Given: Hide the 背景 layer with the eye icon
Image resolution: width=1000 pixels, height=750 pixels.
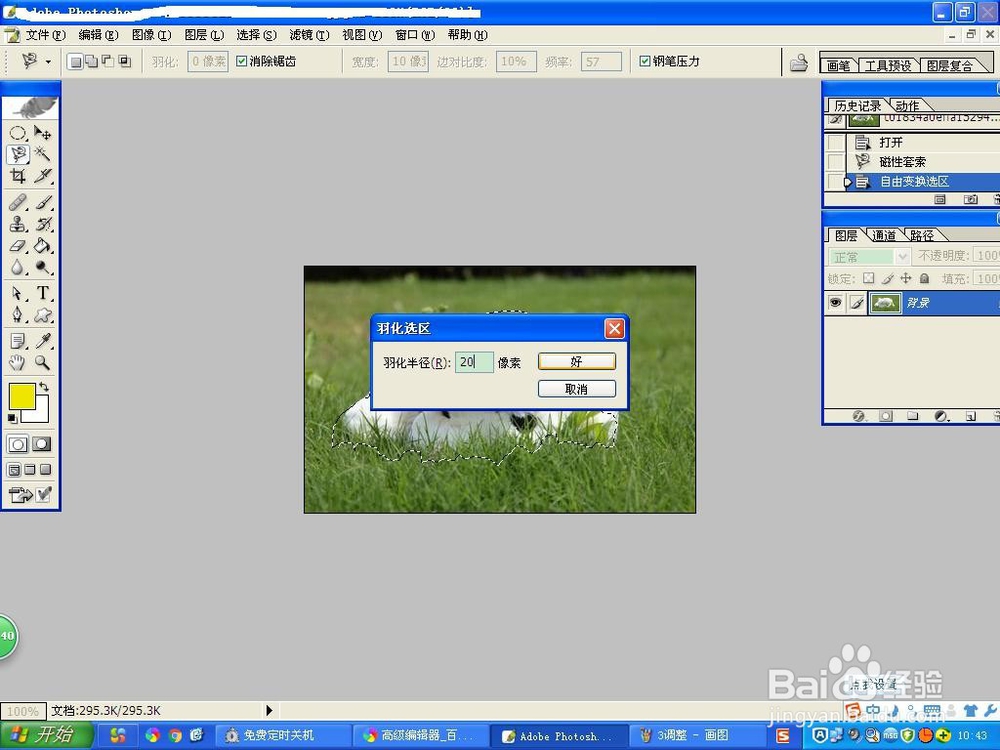Looking at the screenshot, I should pos(835,302).
